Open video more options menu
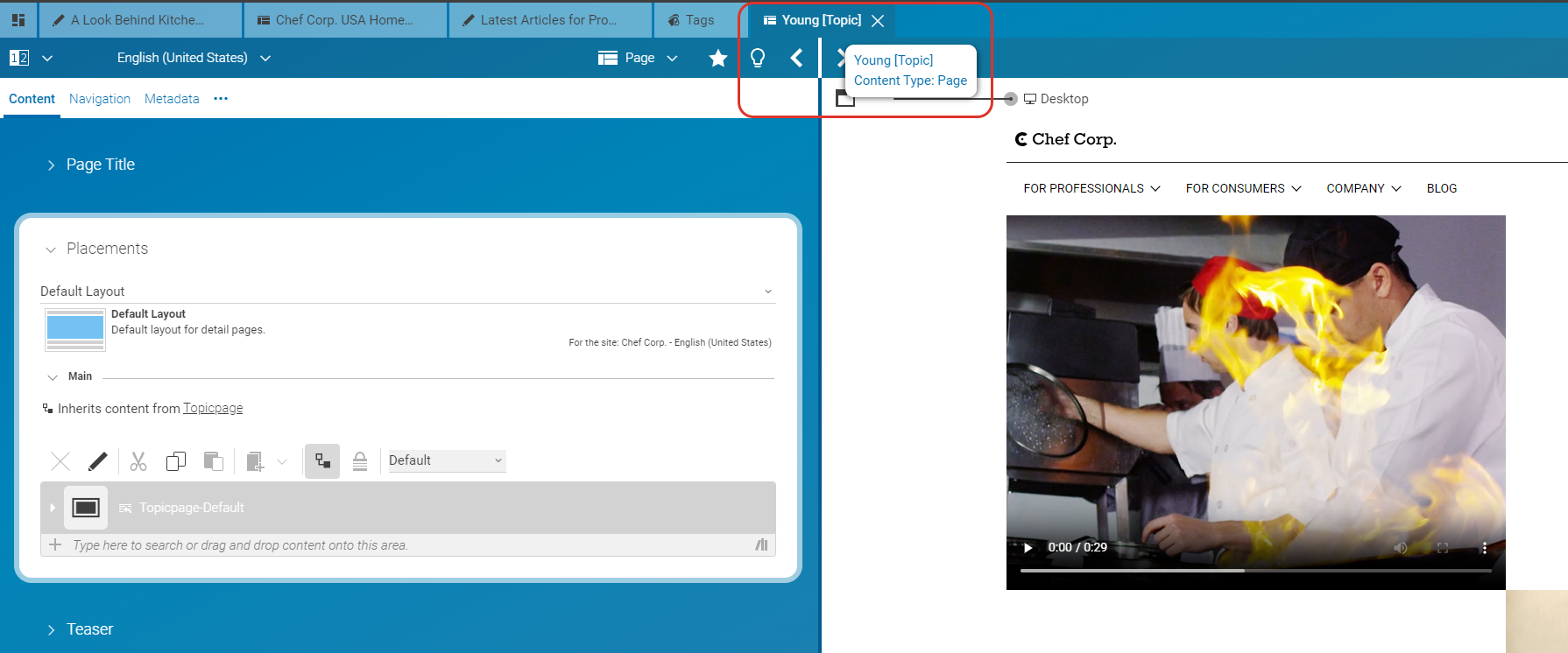The height and width of the screenshot is (653, 1568). (1484, 547)
